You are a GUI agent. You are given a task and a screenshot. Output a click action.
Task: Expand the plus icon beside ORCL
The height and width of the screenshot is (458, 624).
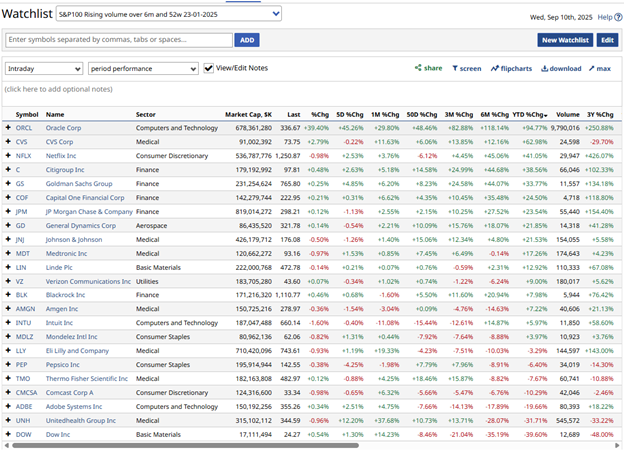point(8,128)
